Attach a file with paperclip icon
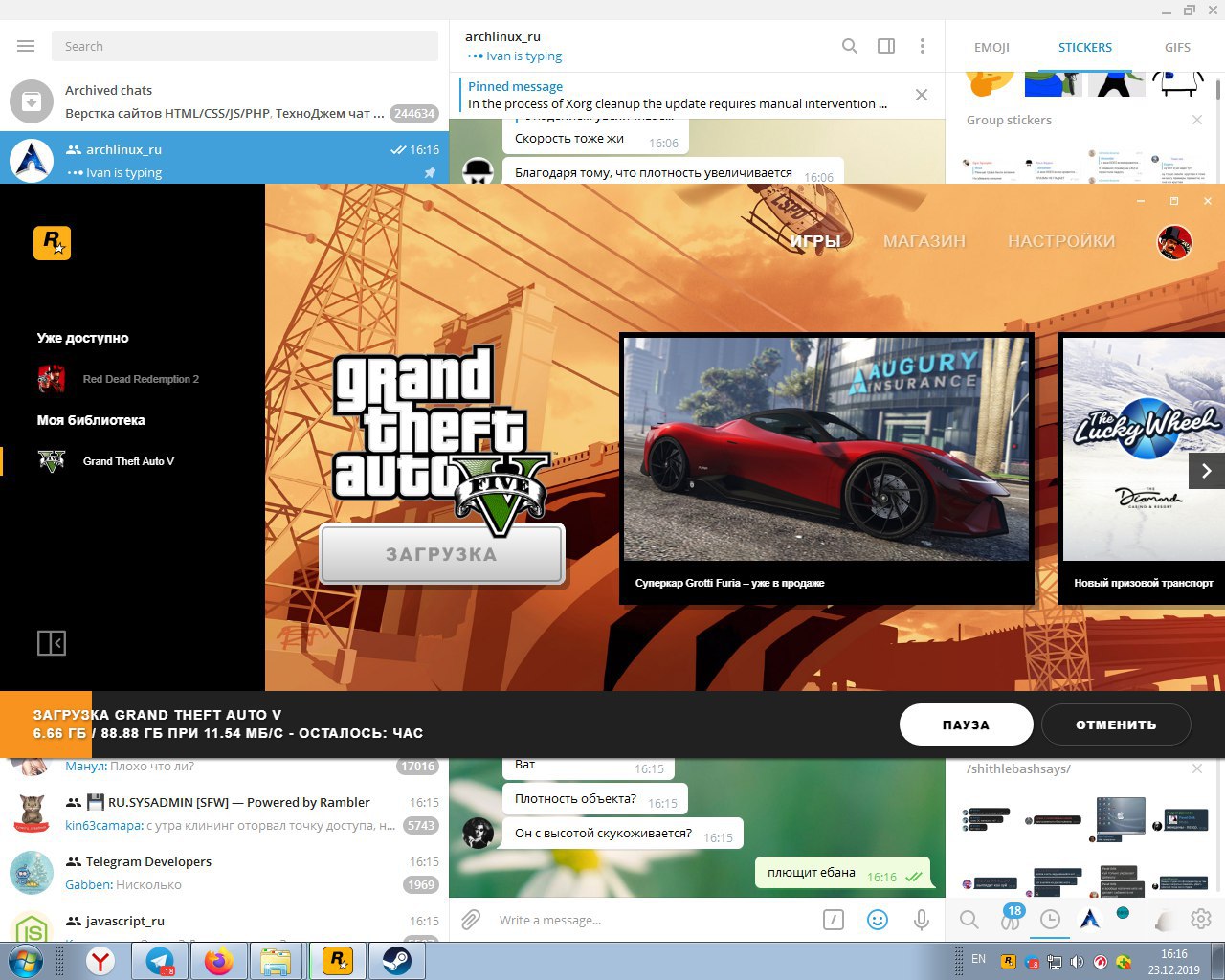Image resolution: width=1225 pixels, height=980 pixels. click(x=470, y=920)
